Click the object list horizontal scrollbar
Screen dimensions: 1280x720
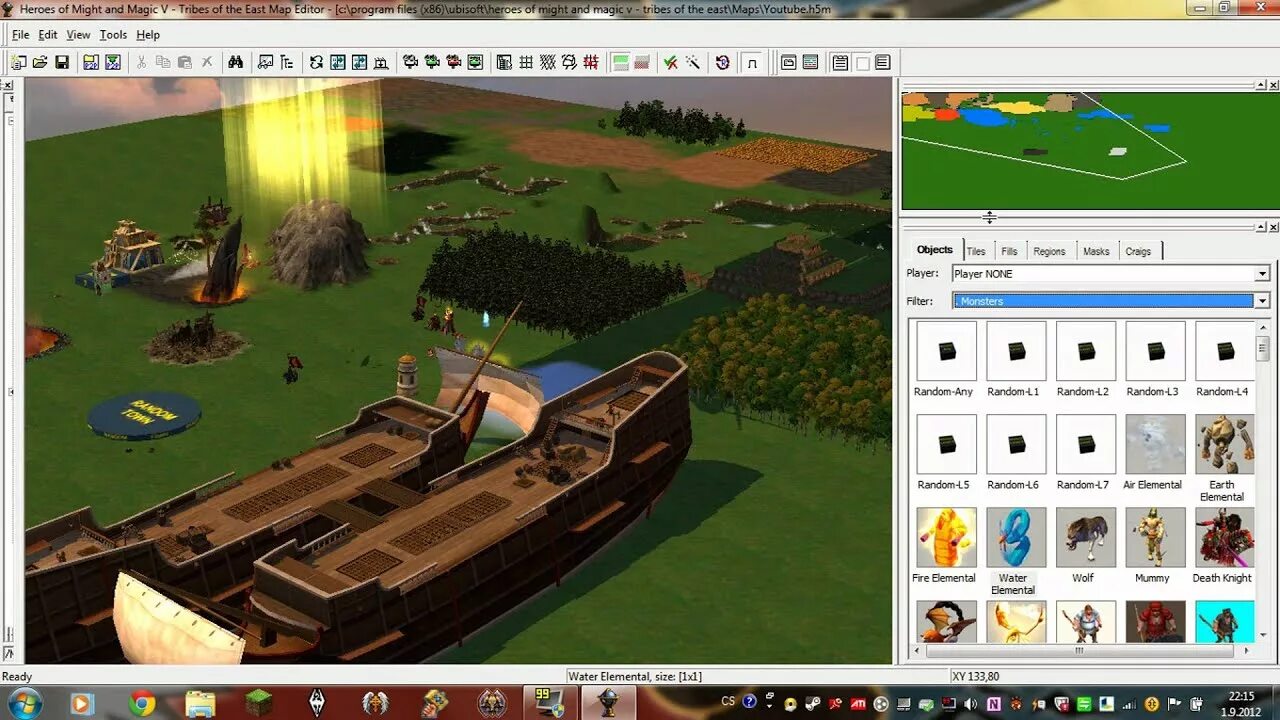pos(1080,650)
